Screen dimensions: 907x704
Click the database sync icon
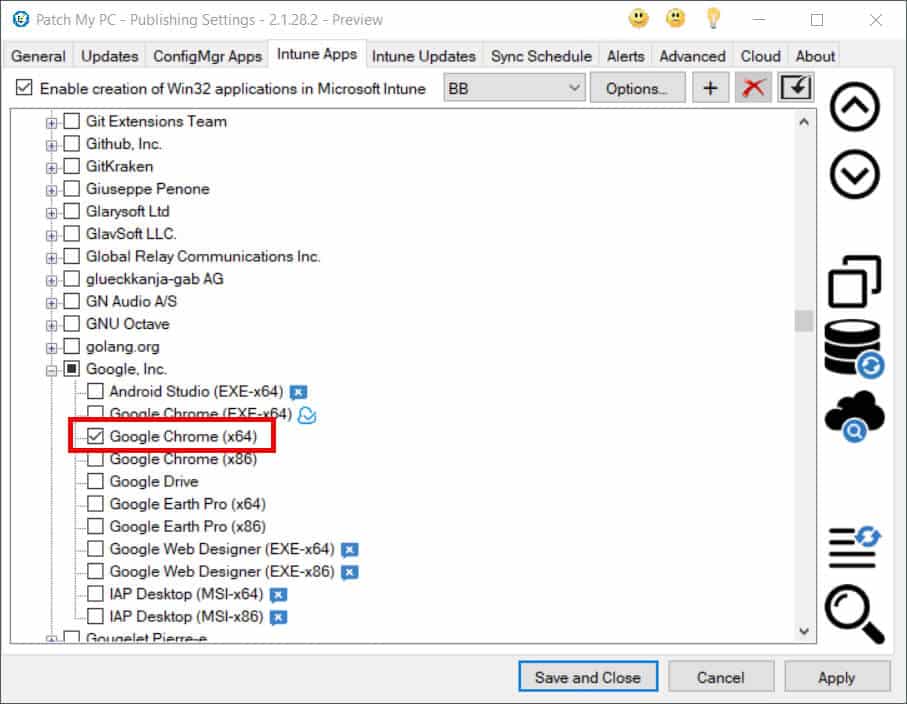854,349
